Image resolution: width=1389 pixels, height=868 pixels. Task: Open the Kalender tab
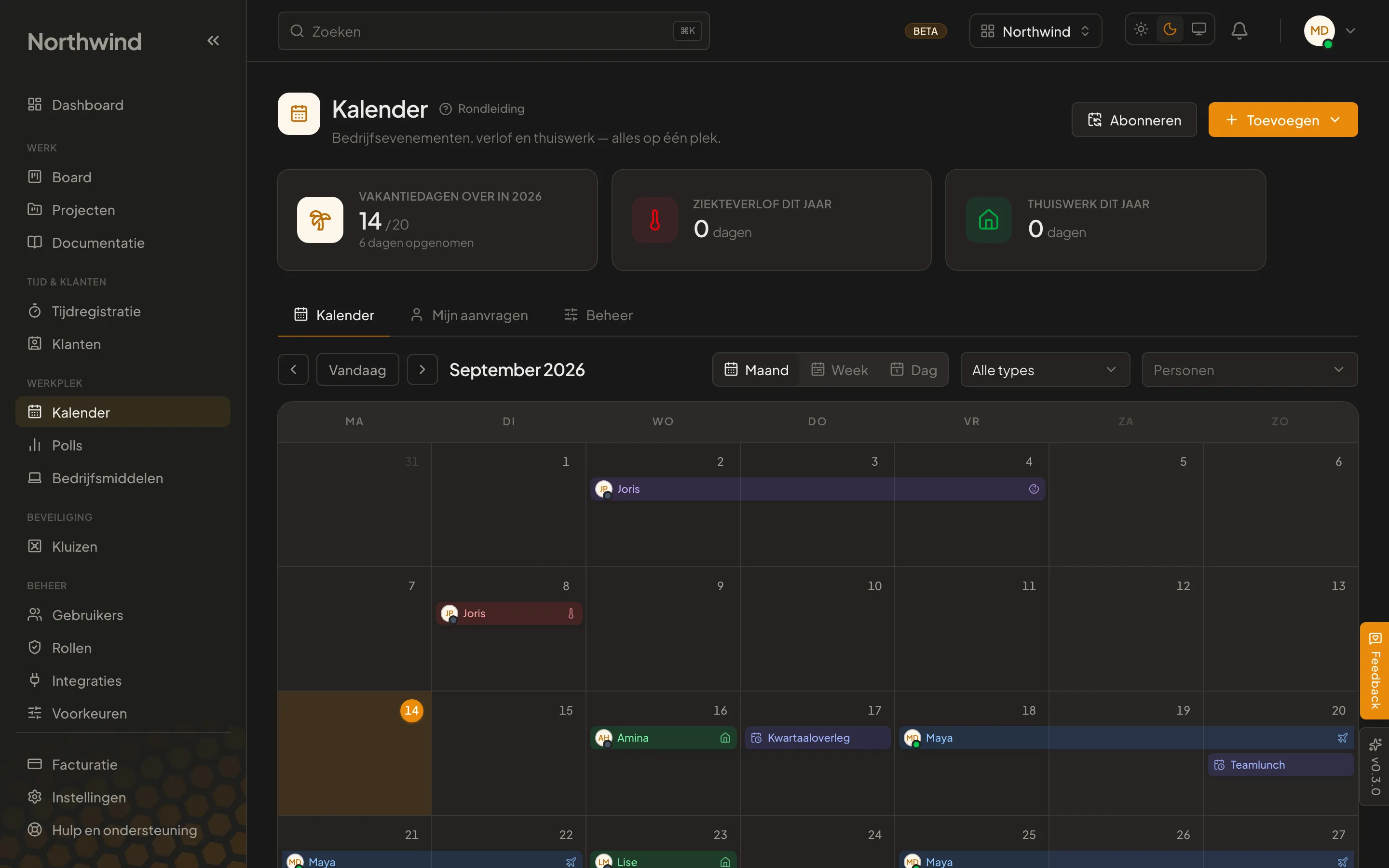333,315
